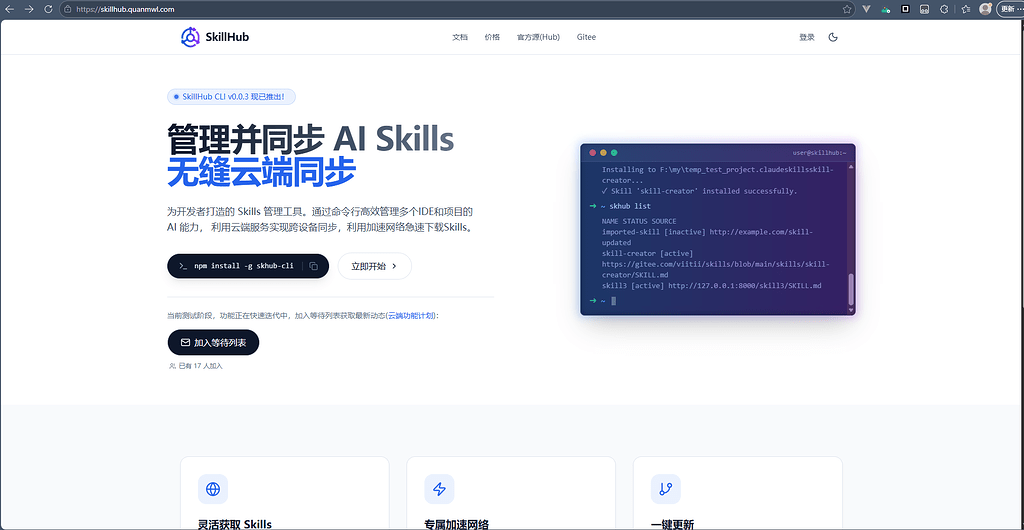Open the 云端功能计划 link
1024x530 pixels.
411,315
